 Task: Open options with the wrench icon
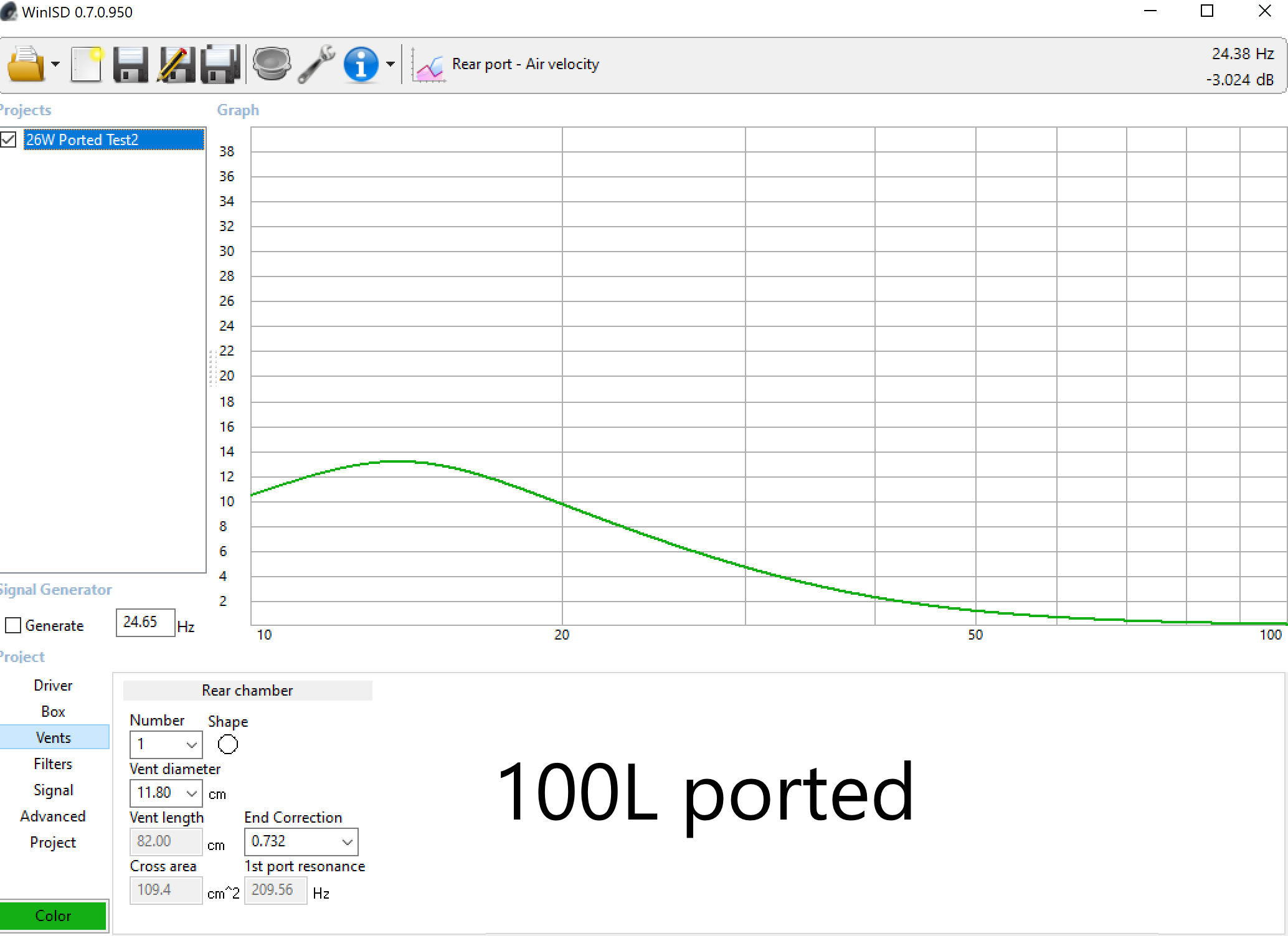[316, 64]
